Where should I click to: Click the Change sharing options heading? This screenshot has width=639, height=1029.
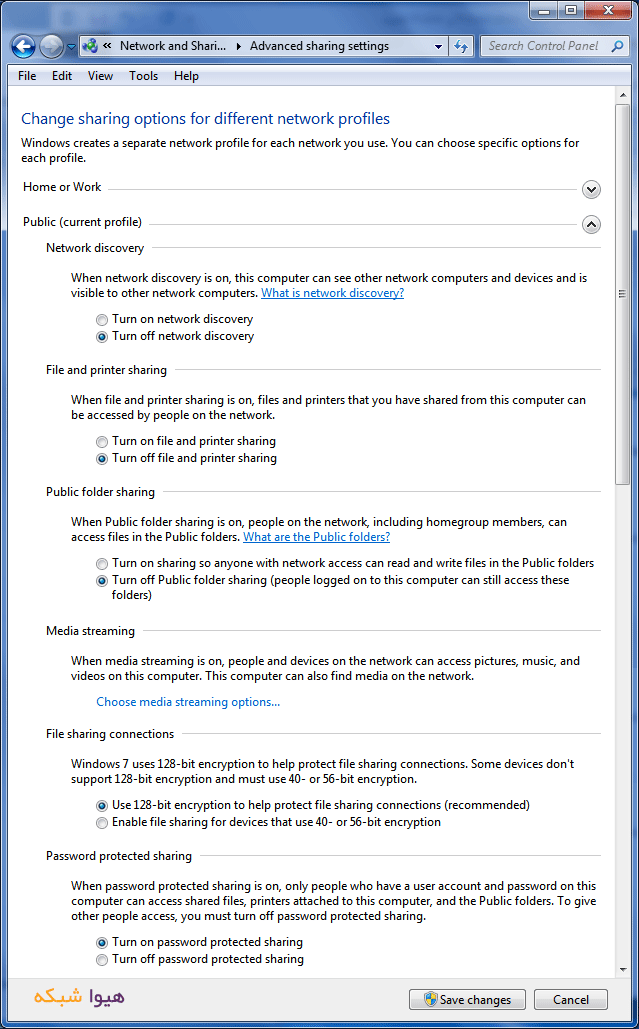pos(205,119)
